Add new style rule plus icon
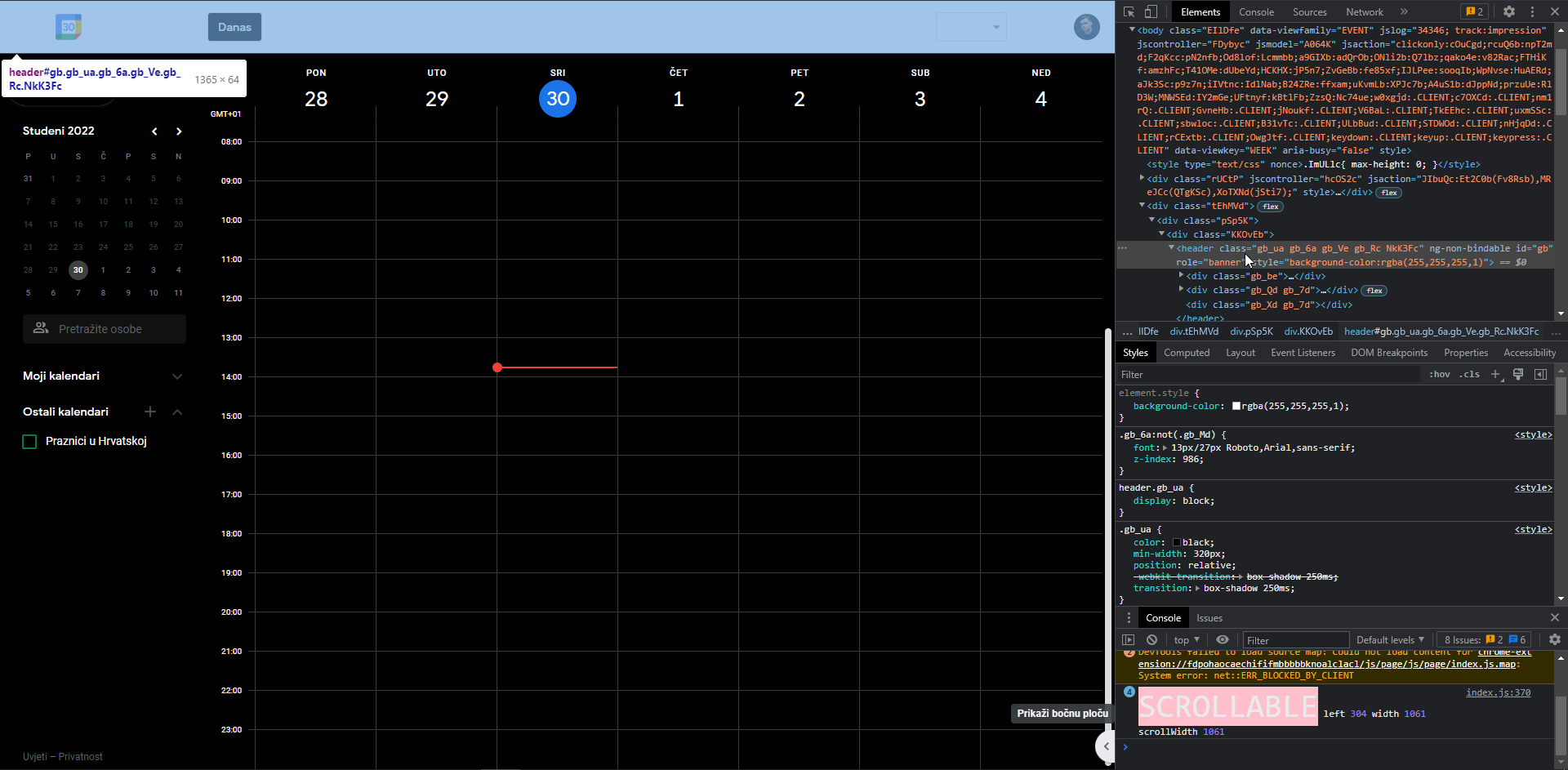This screenshot has width=1568, height=770. coord(1495,374)
